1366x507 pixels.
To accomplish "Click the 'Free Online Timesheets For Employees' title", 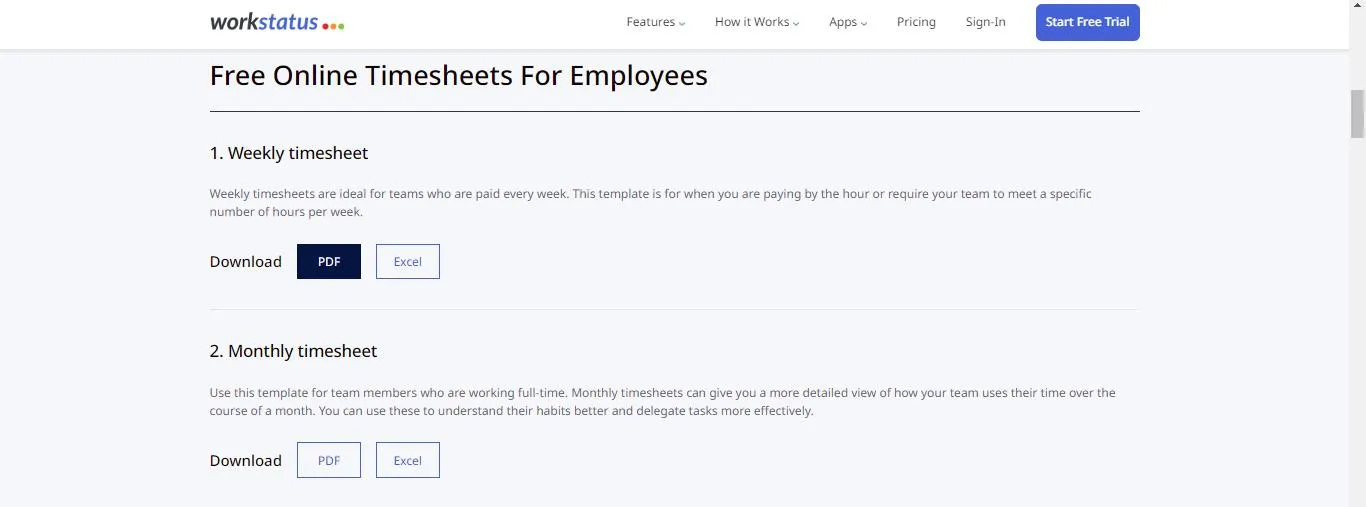I will pyautogui.click(x=459, y=76).
